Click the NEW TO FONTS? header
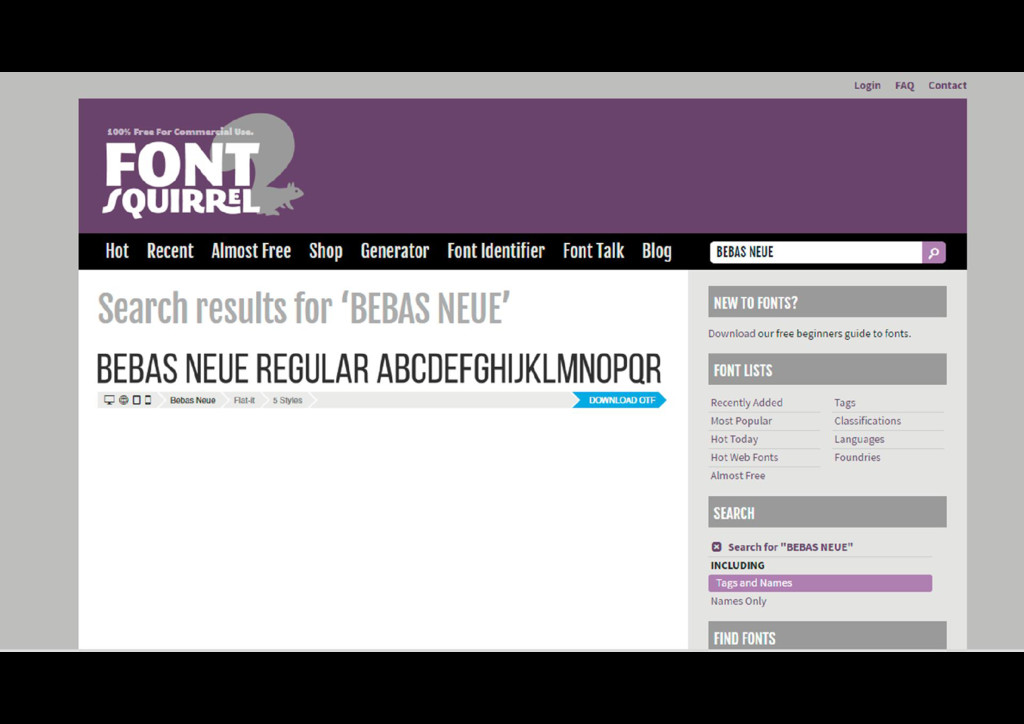This screenshot has width=1024, height=724. (x=827, y=302)
